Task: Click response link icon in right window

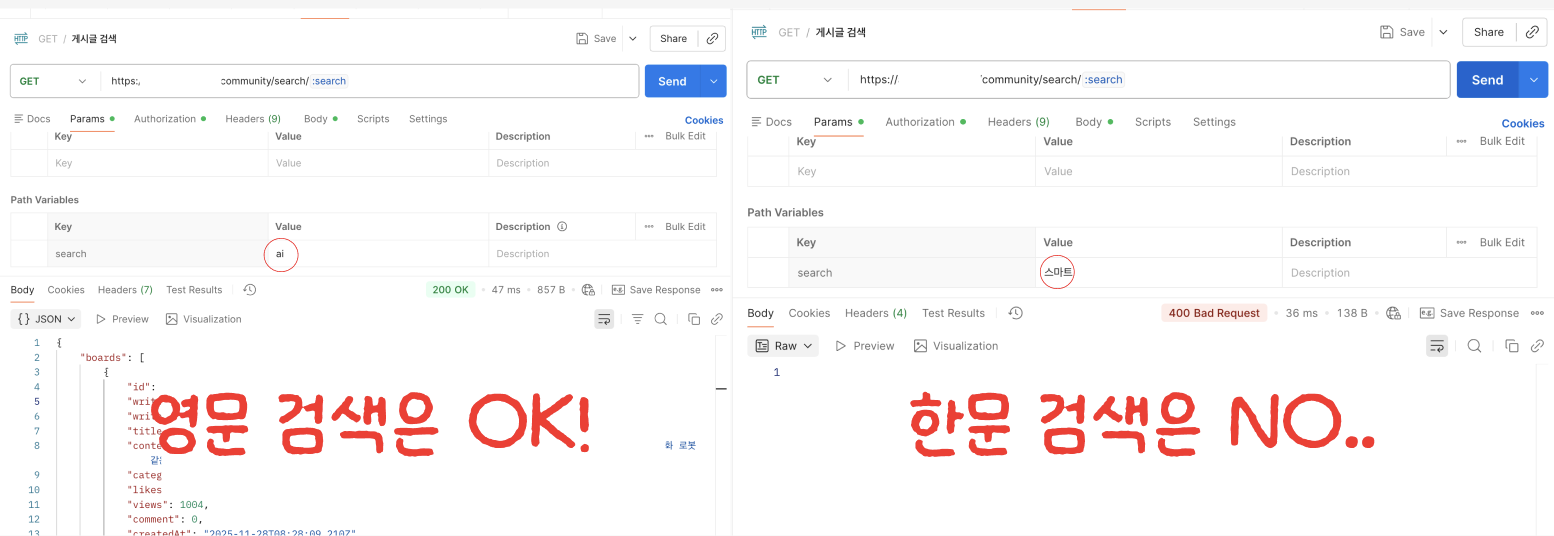Action: pyautogui.click(x=1537, y=346)
